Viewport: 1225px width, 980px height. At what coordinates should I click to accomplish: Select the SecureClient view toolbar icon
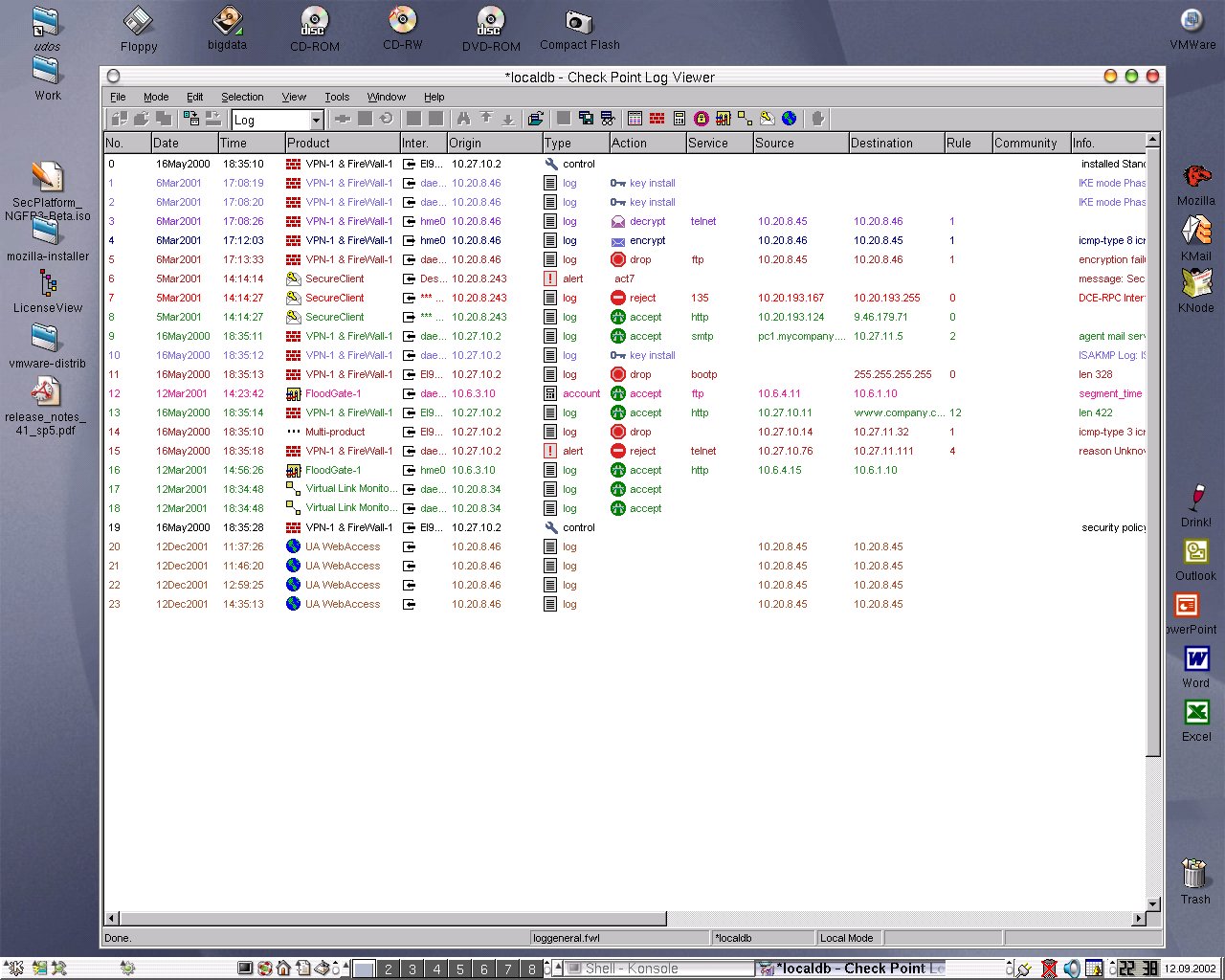point(768,119)
